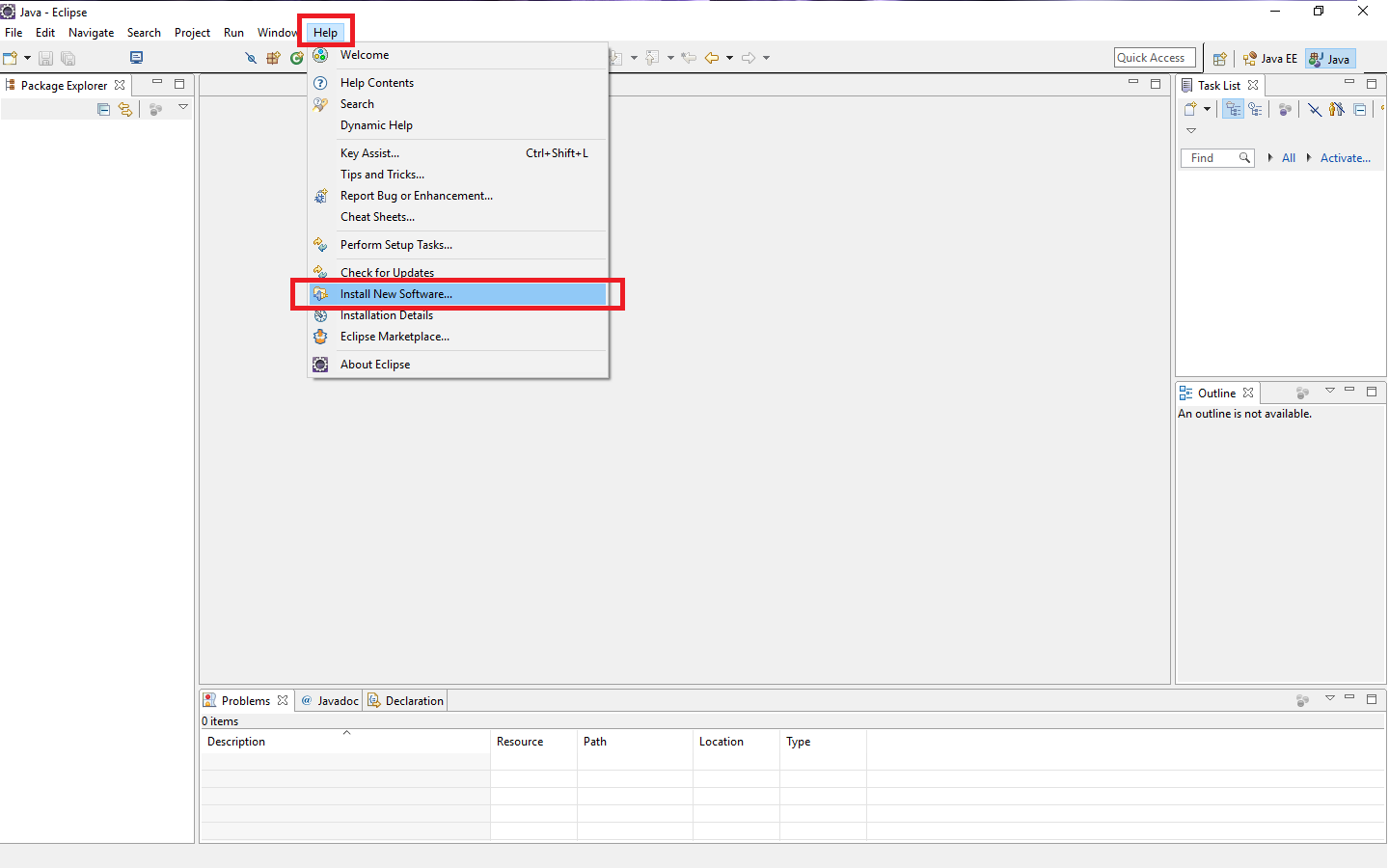Select the Outline tab
The image size is (1389, 868).
point(1217,393)
